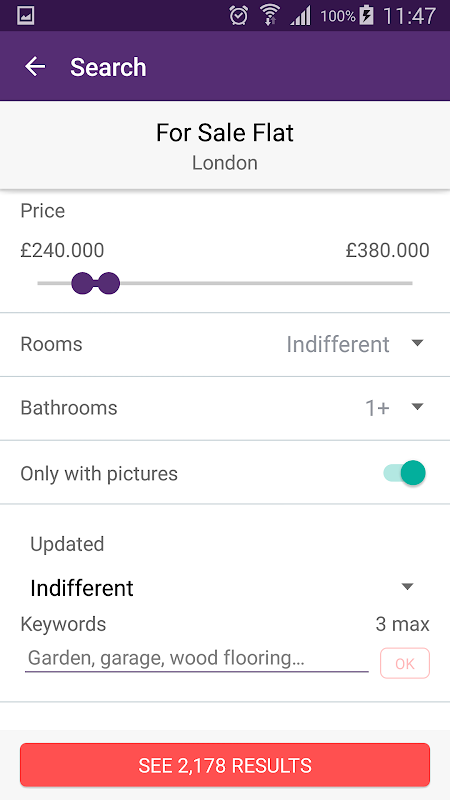The image size is (450, 800).
Task: Tap the battery charging icon
Action: 366,16
